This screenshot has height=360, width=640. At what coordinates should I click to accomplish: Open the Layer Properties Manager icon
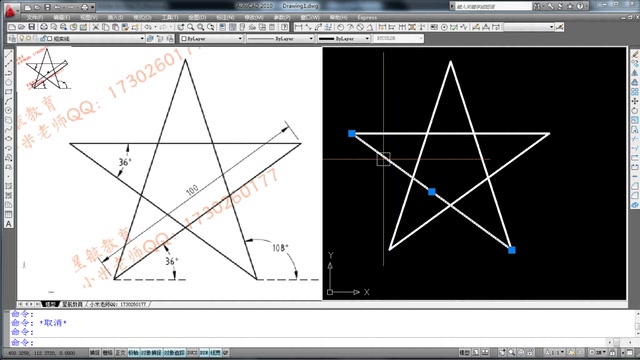[12, 38]
